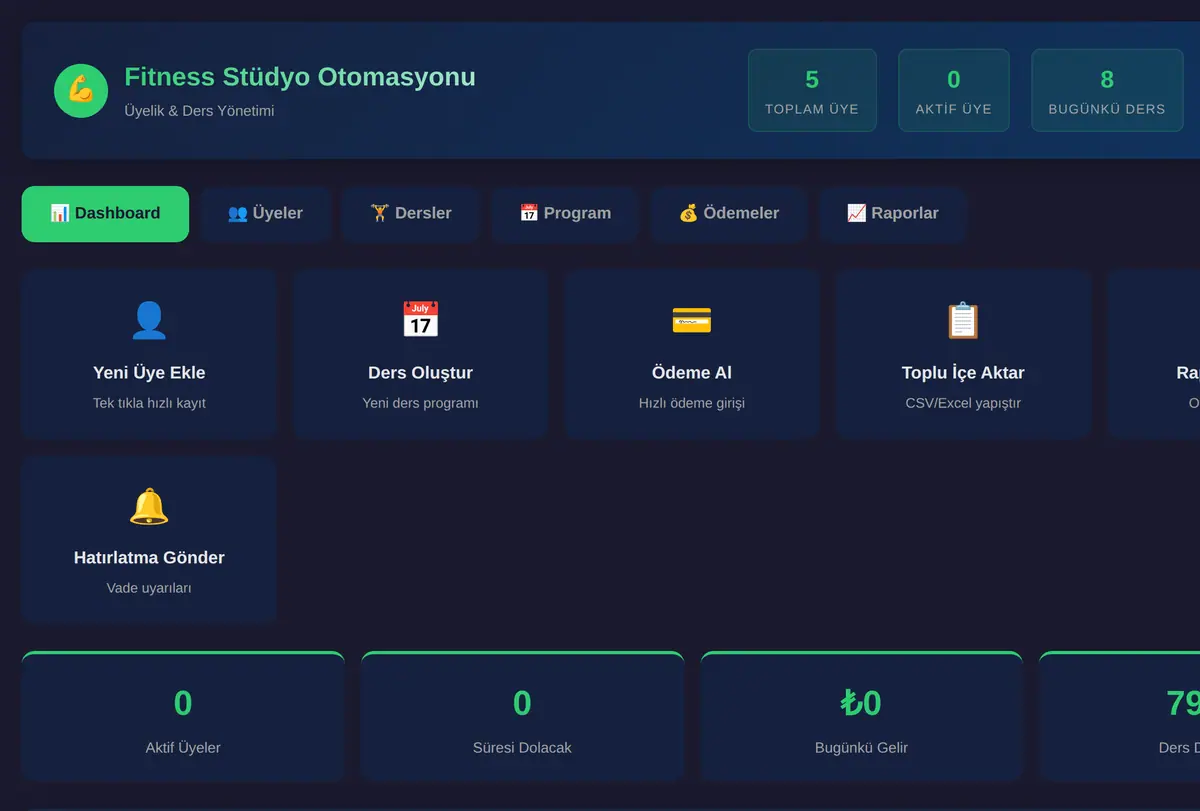The image size is (1200, 811).
Task: Click the Üyelik & Ders Yönetimi subtitle
Action: [199, 111]
